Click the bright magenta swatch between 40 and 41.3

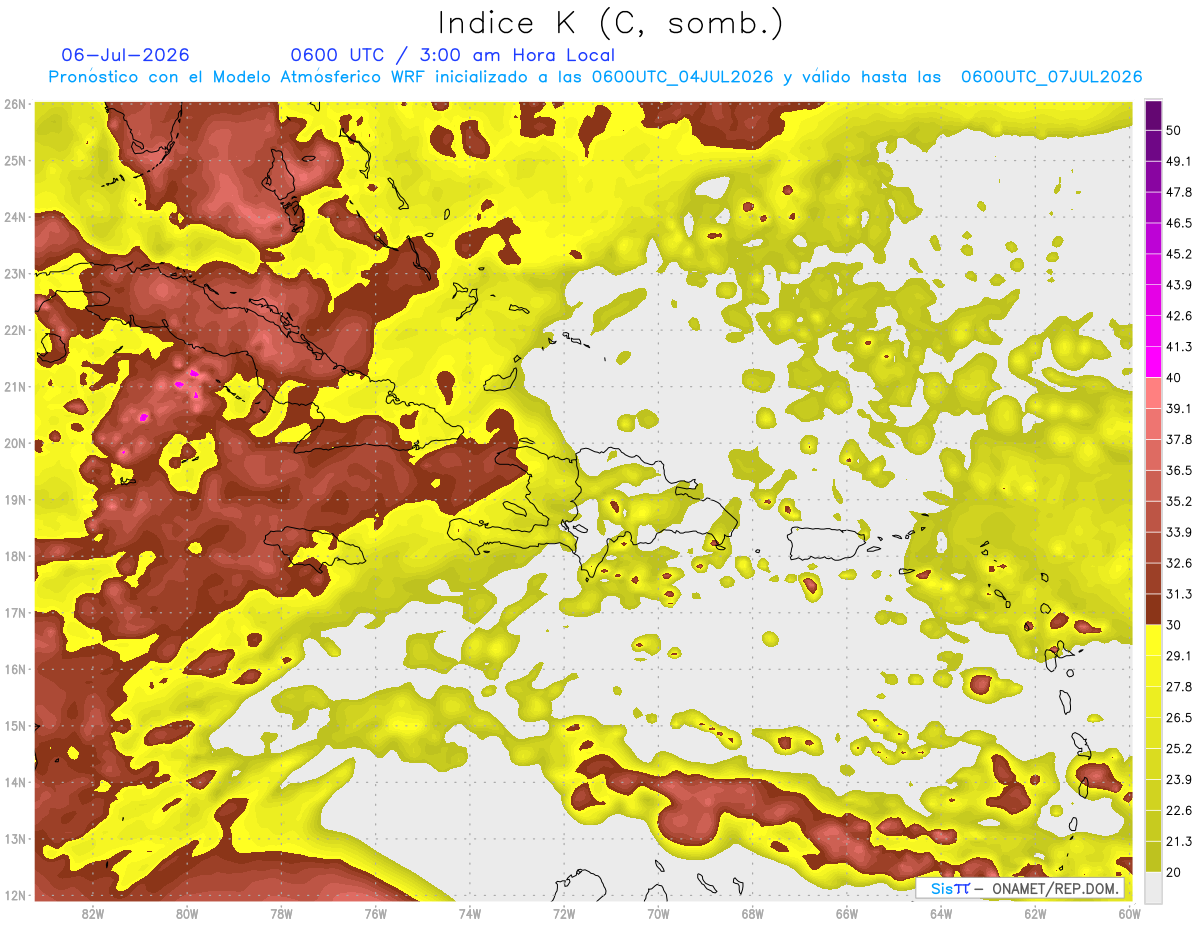pos(1153,362)
